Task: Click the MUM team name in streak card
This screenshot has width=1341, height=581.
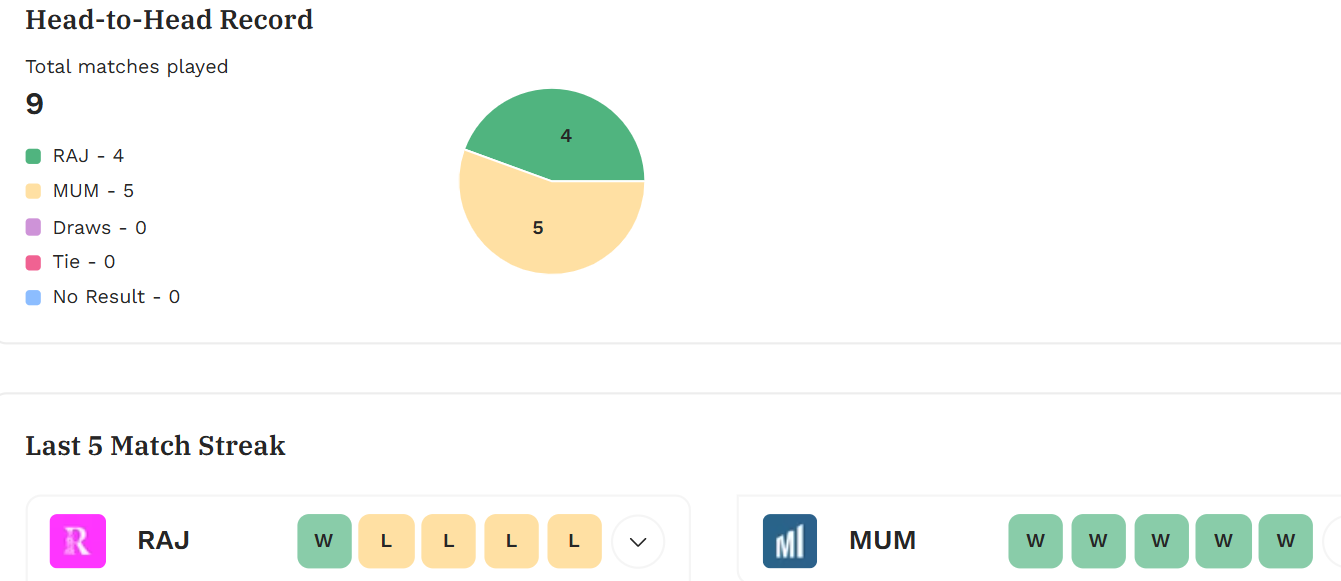Action: (x=883, y=541)
